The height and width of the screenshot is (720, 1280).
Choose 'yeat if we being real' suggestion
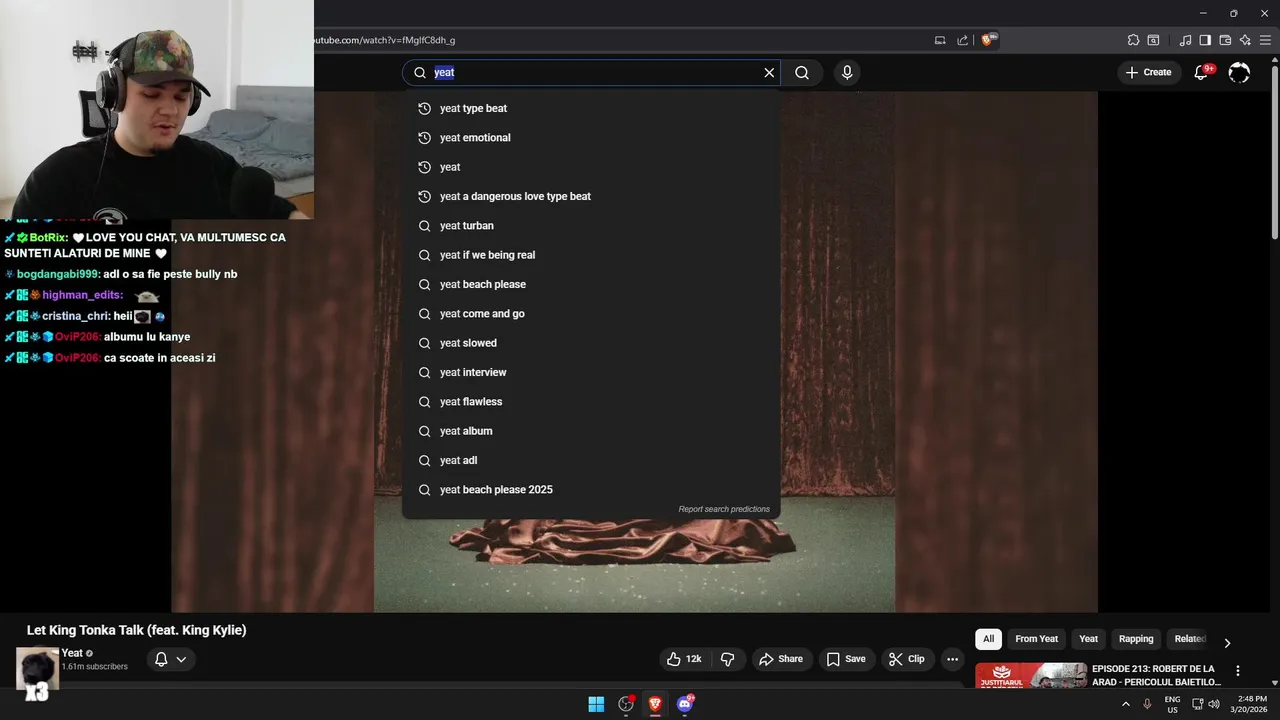[591, 255]
